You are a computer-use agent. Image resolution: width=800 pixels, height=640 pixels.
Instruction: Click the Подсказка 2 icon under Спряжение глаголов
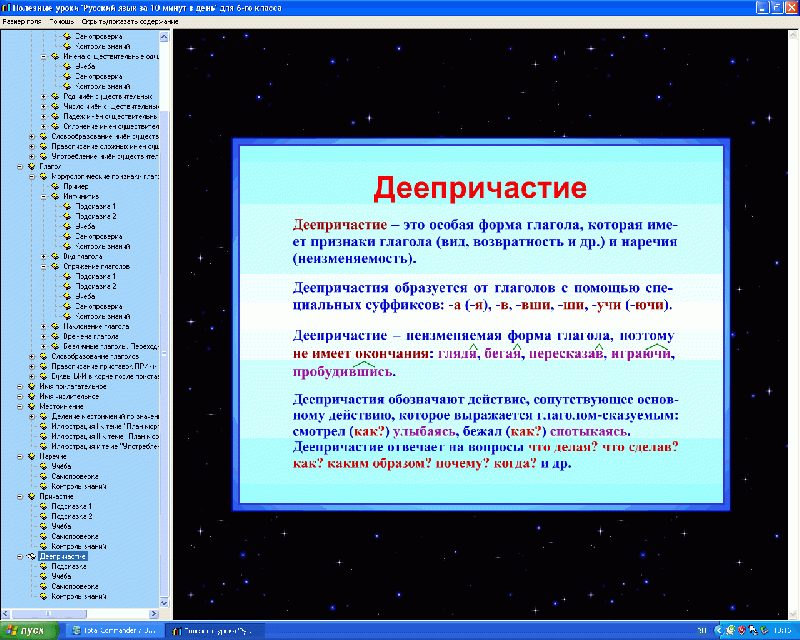[x=67, y=286]
